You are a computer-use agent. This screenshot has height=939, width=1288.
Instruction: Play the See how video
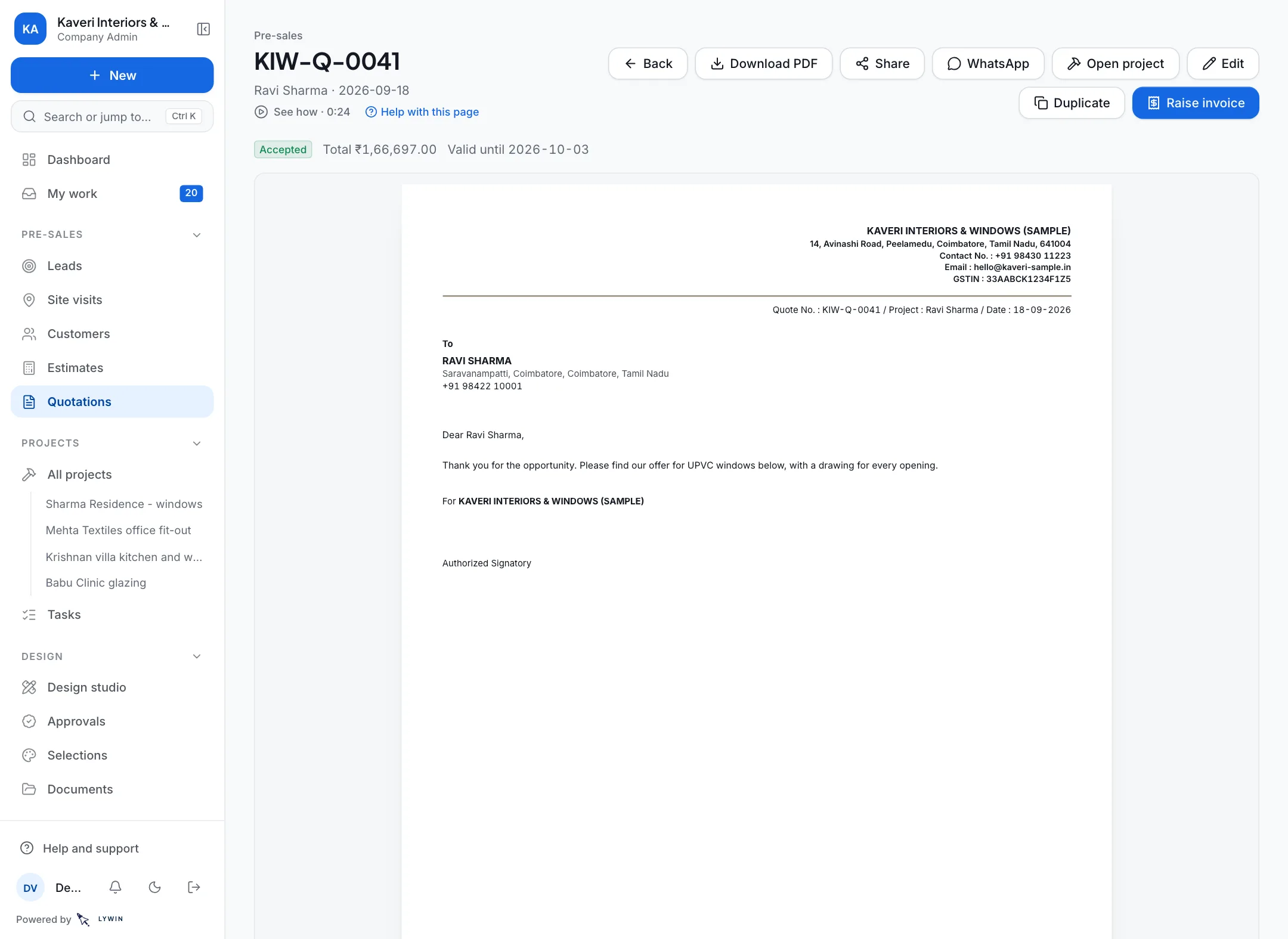[302, 112]
